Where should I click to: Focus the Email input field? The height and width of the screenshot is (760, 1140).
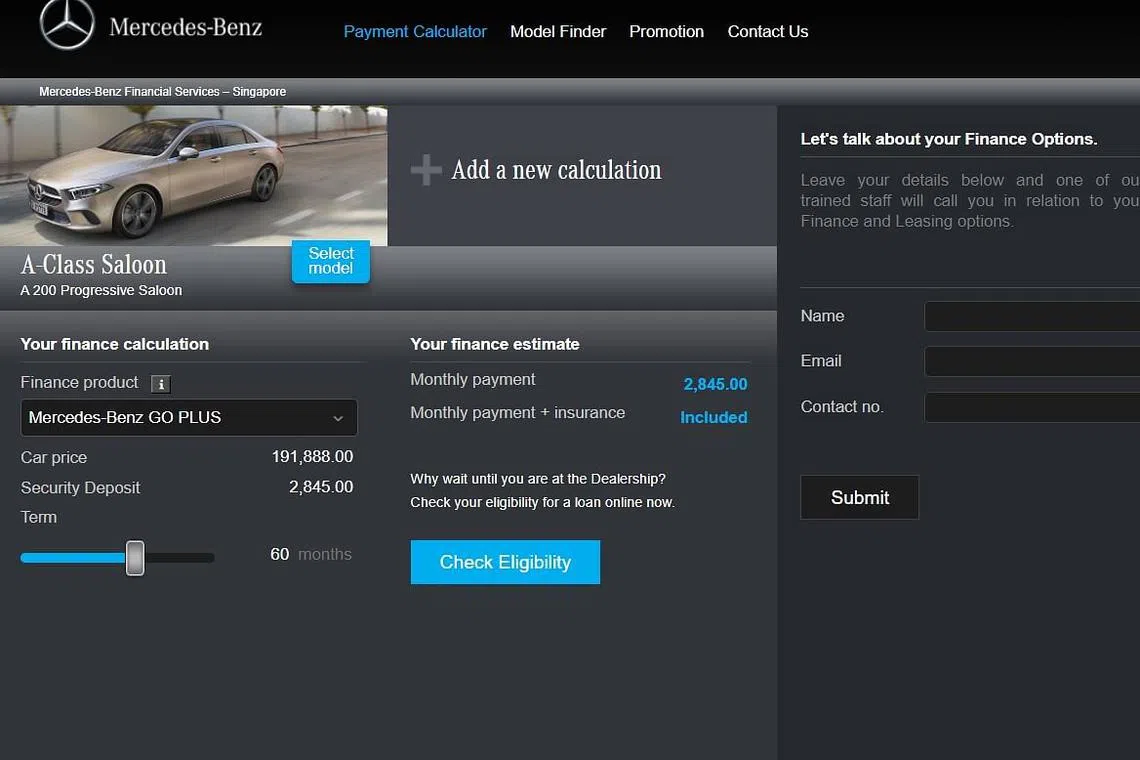coord(1031,362)
